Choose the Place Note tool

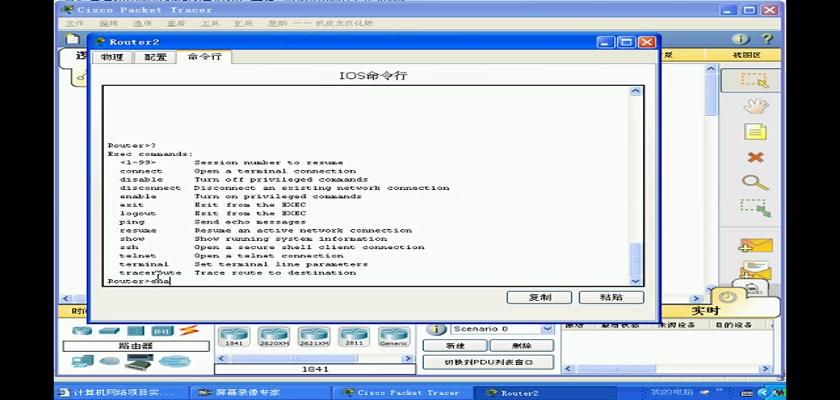click(x=755, y=132)
